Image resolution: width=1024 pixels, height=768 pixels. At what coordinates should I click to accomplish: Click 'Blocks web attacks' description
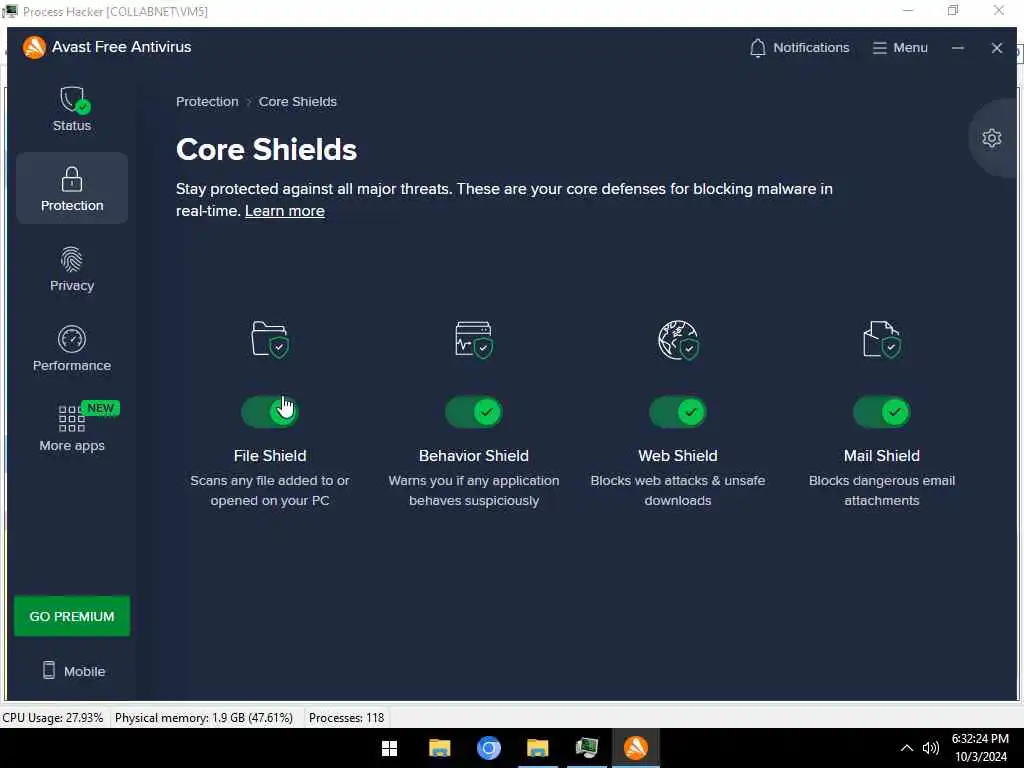pyautogui.click(x=678, y=490)
